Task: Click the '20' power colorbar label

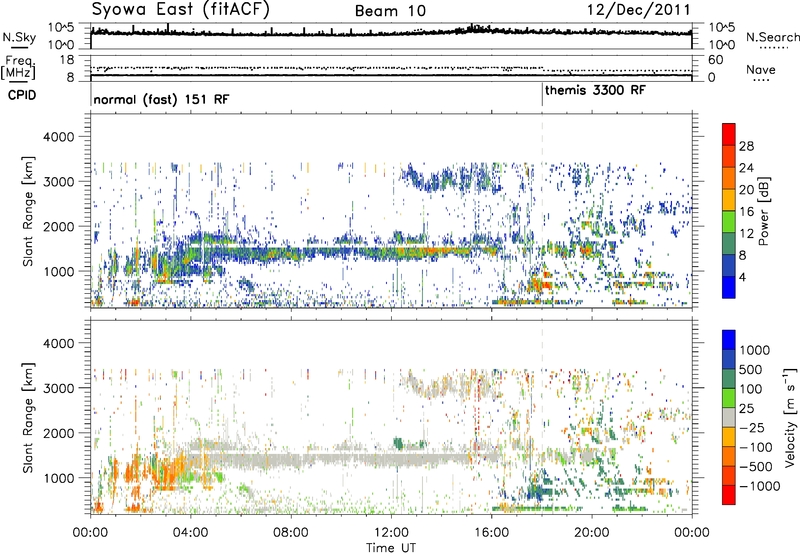Action: pyautogui.click(x=746, y=190)
